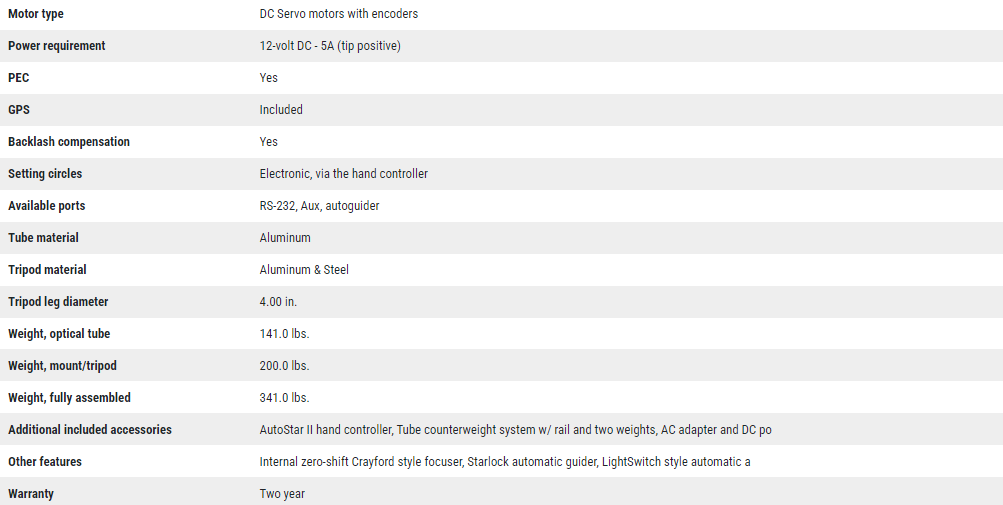Click the "Two year" warranty value
Image resolution: width=1003 pixels, height=505 pixels.
coord(282,494)
